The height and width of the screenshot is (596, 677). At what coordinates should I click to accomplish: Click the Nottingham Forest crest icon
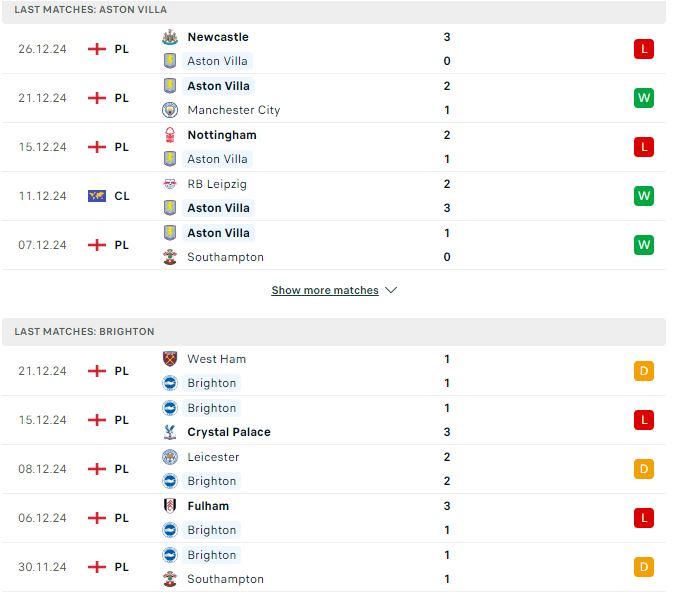pyautogui.click(x=170, y=135)
